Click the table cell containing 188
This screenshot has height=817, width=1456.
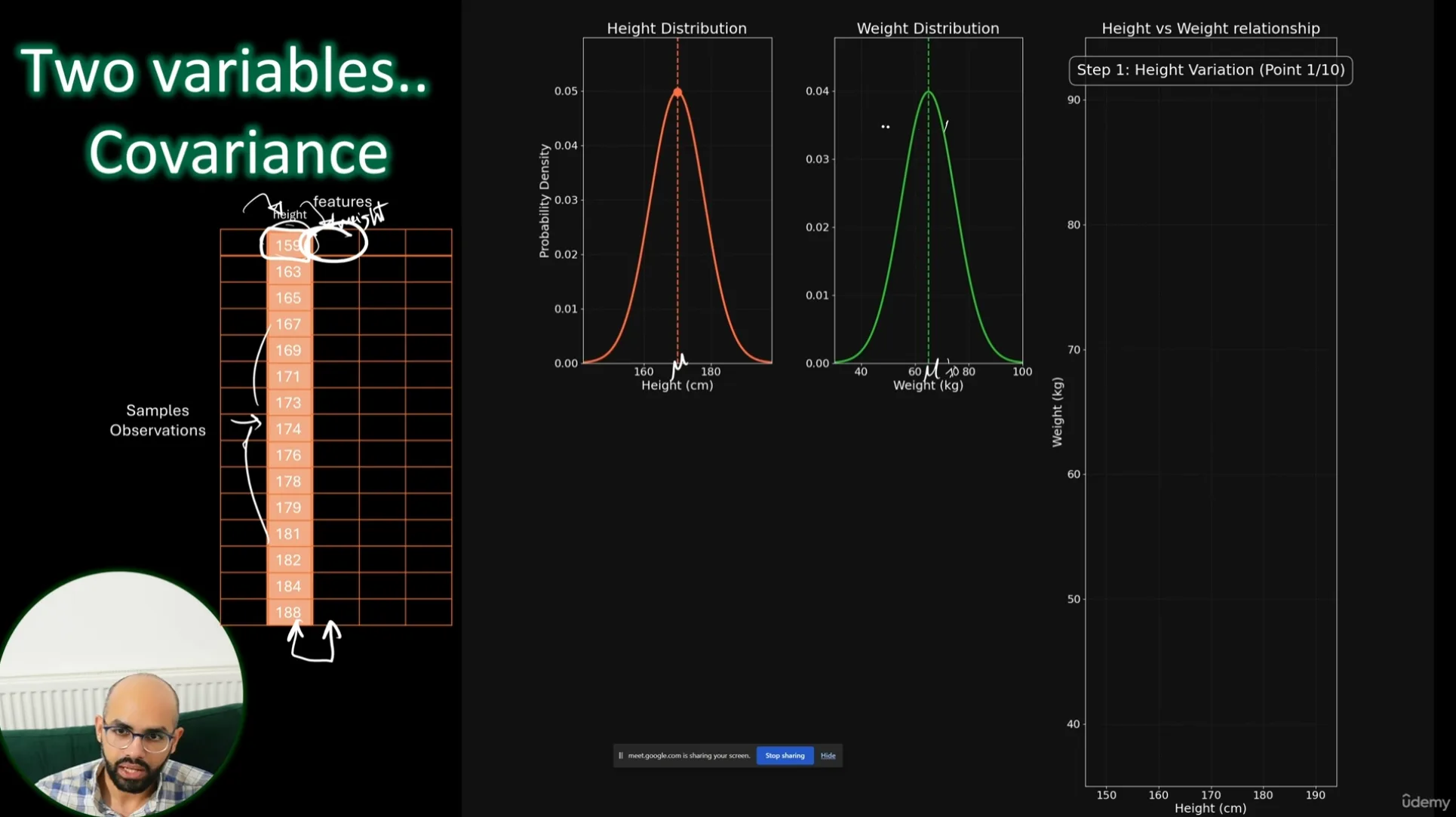tap(289, 613)
